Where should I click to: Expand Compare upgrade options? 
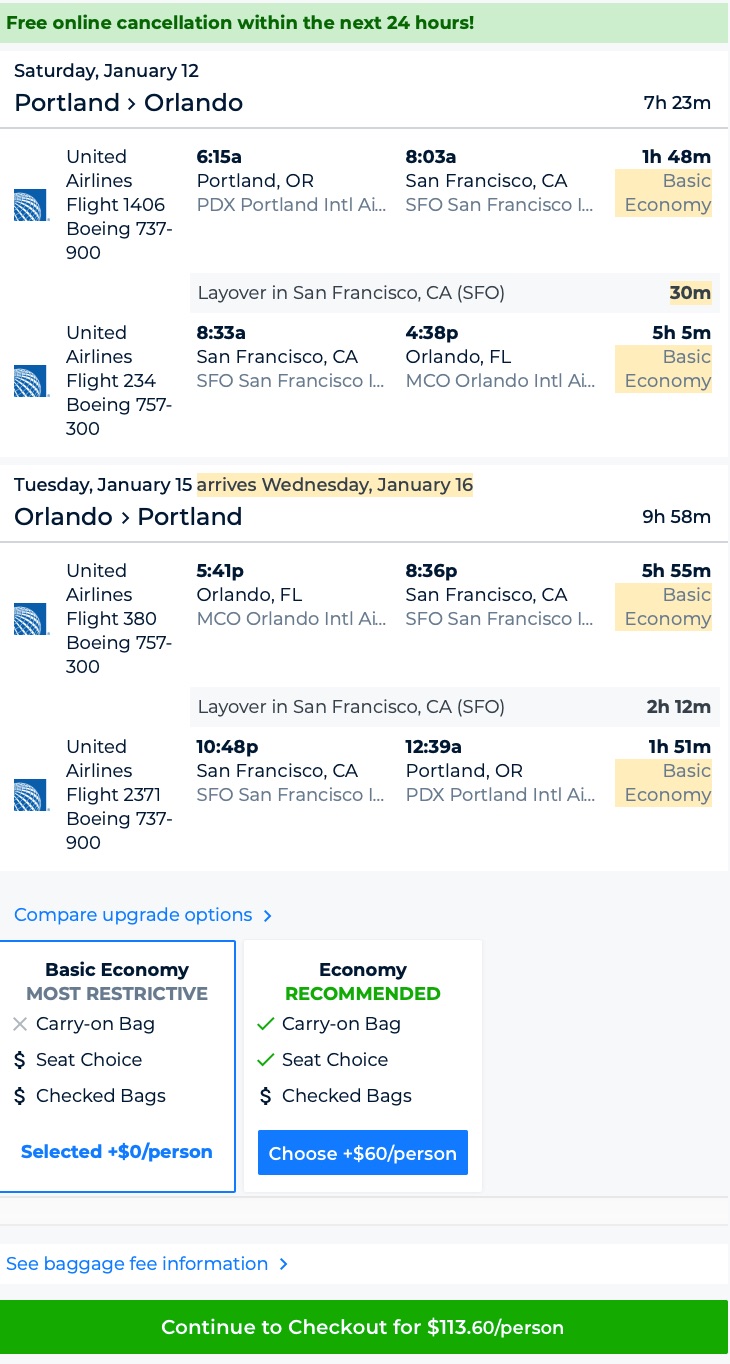(133, 915)
